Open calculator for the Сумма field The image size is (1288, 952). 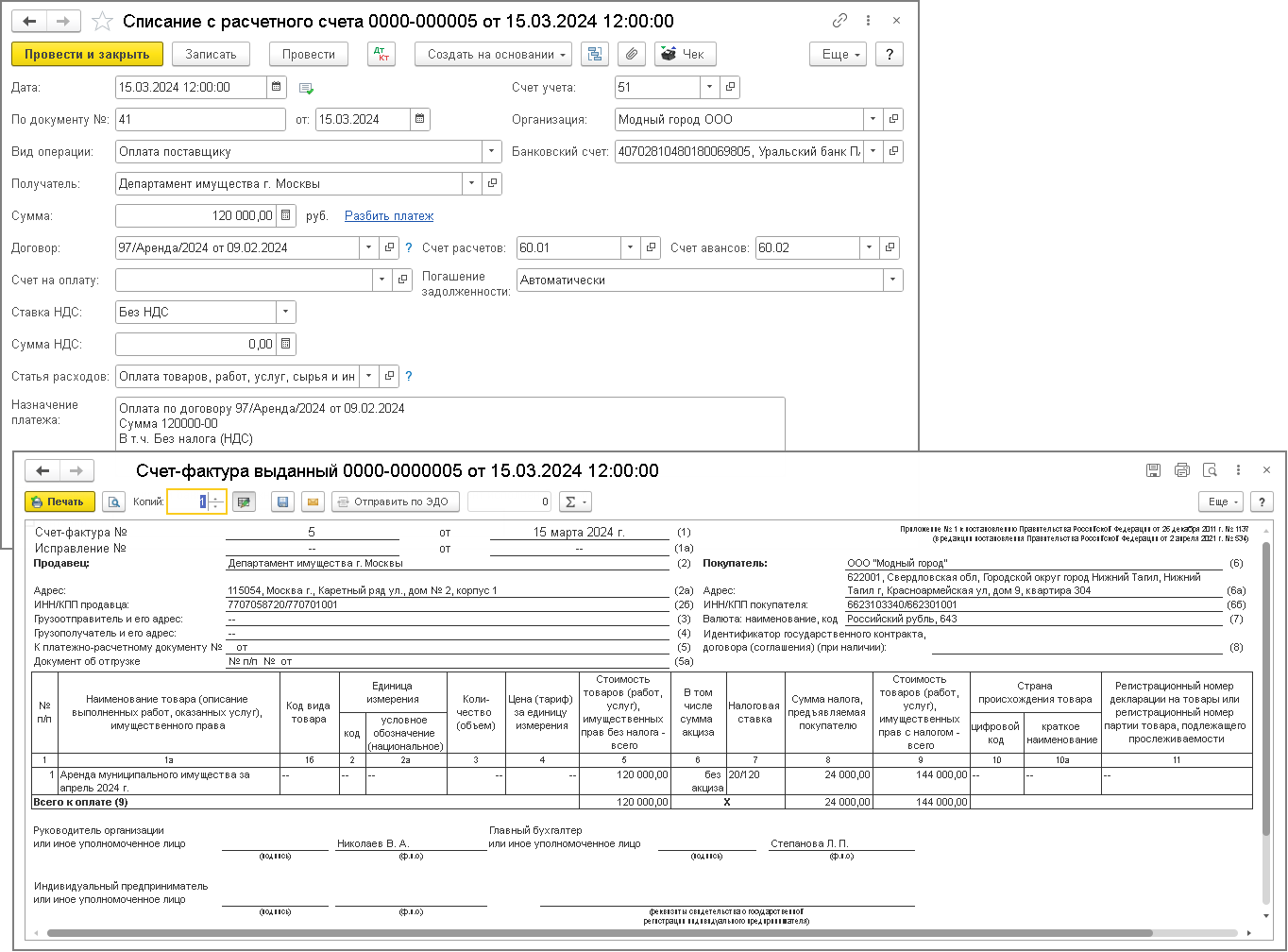tap(286, 216)
